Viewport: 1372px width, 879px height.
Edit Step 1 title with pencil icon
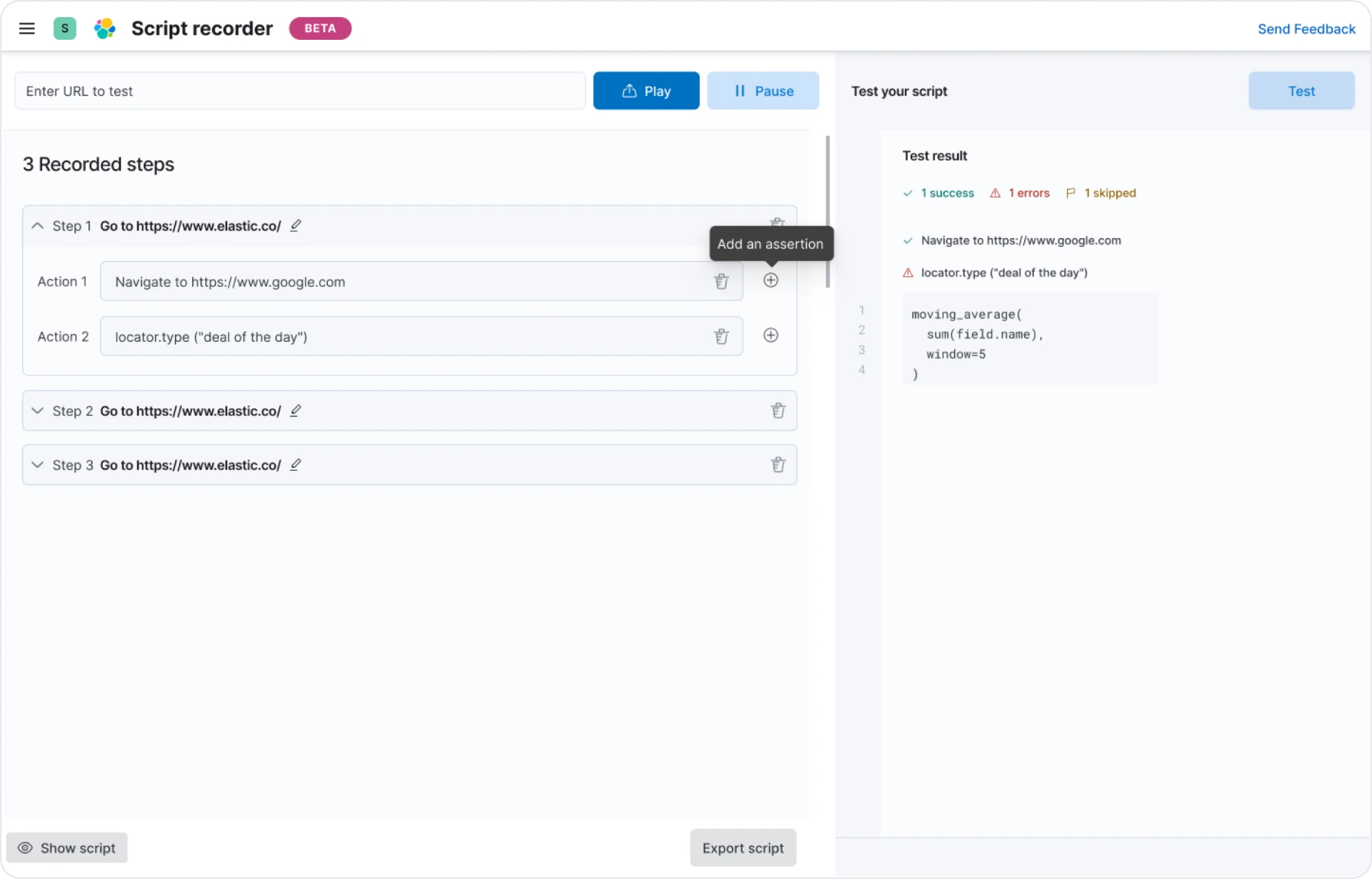coord(296,225)
